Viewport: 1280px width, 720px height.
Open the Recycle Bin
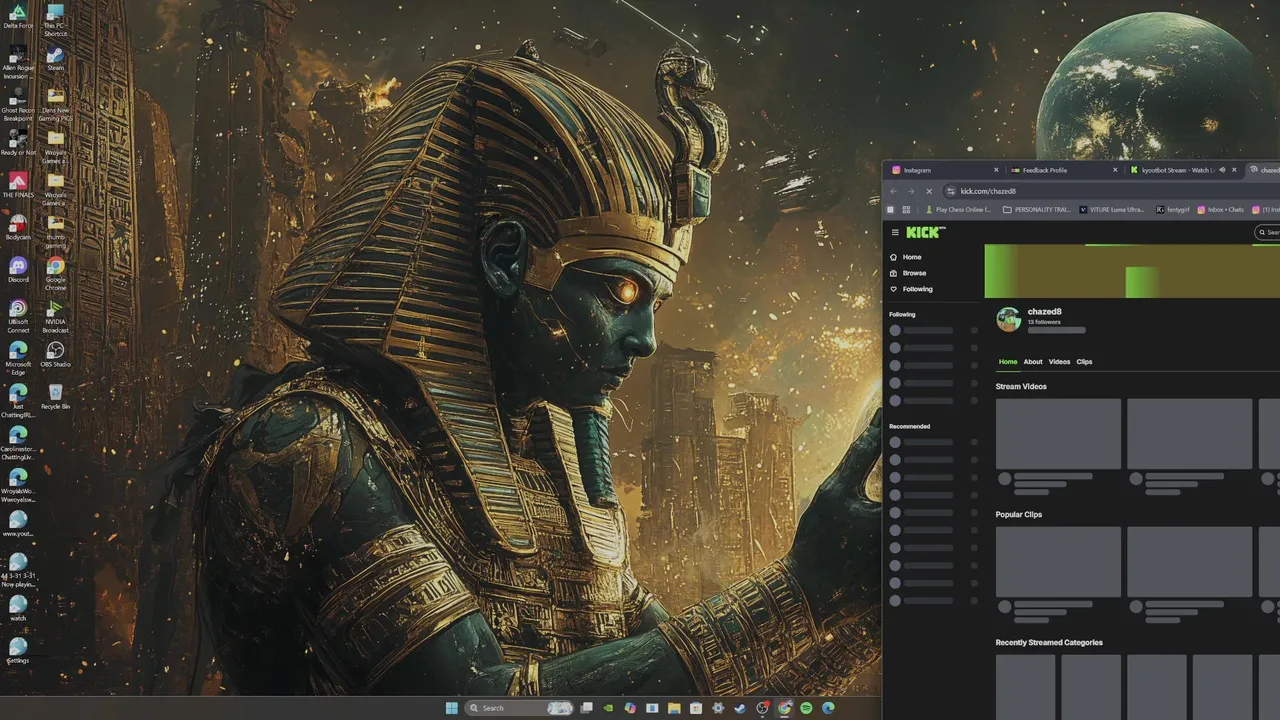click(x=55, y=397)
